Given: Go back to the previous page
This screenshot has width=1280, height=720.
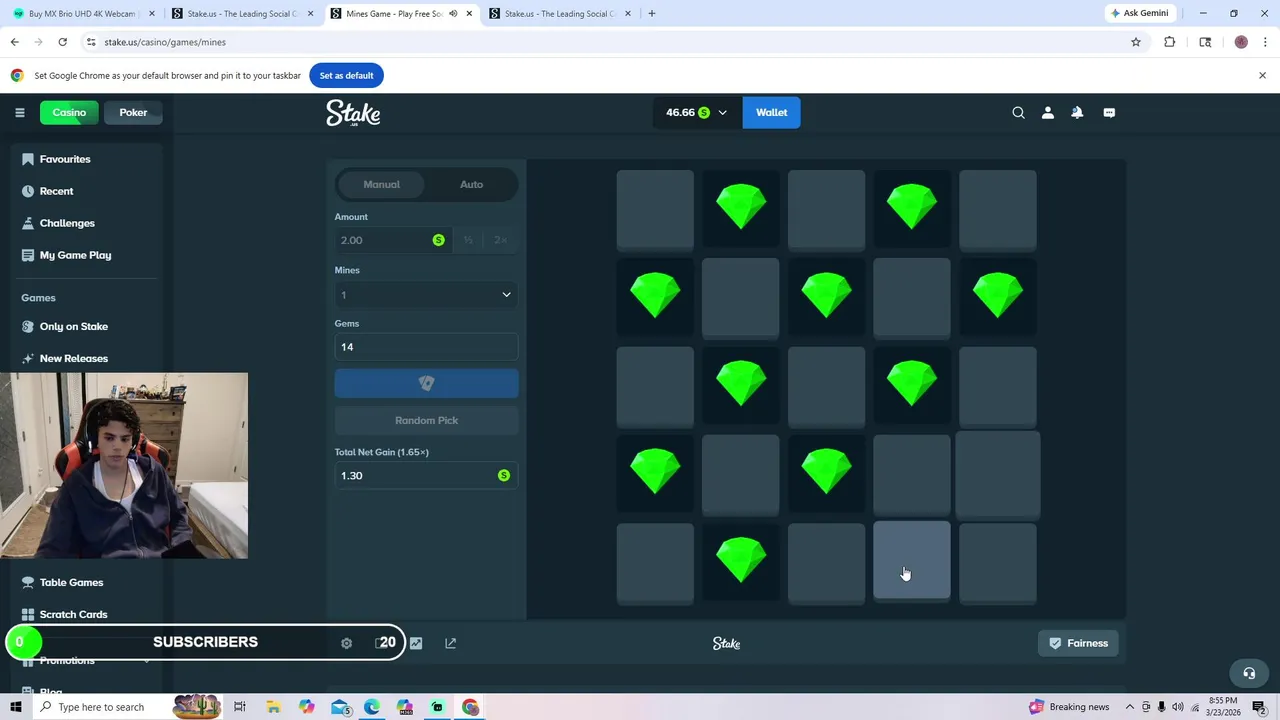Looking at the screenshot, I should point(14,42).
